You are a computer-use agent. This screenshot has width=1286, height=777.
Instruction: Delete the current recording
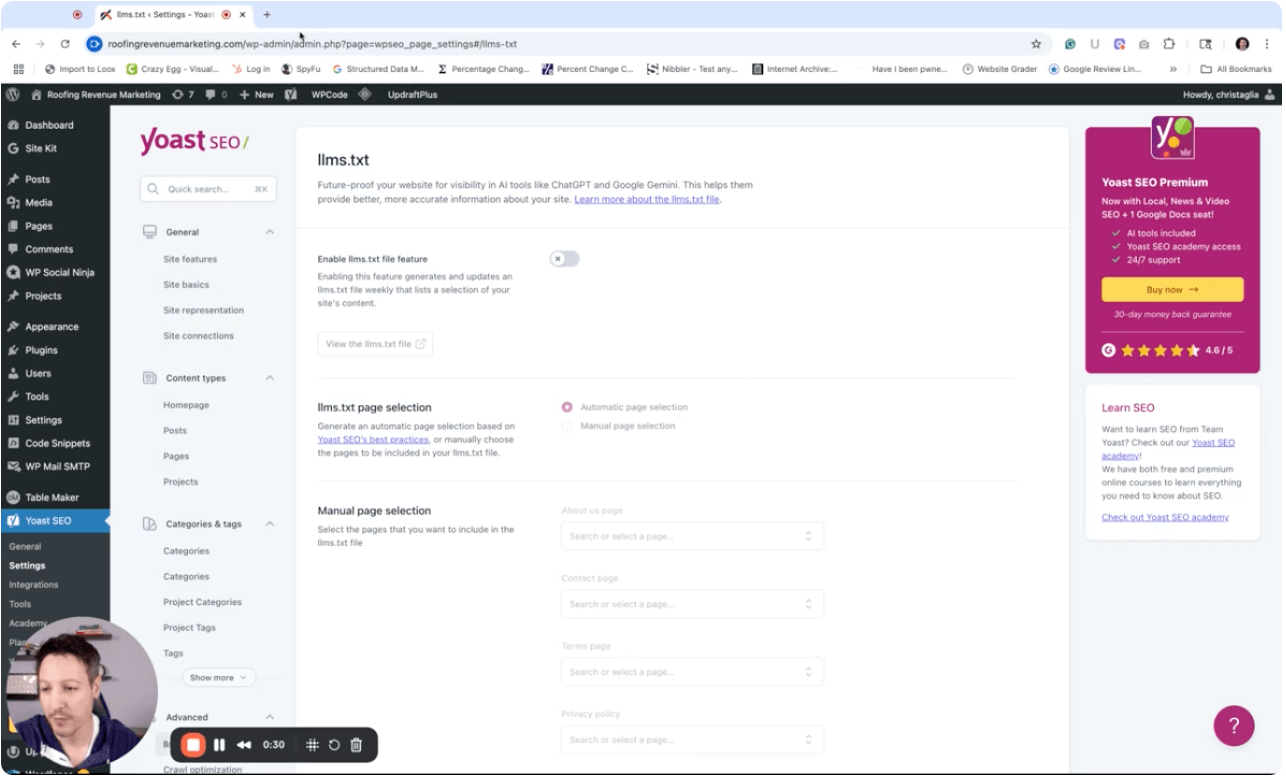[x=356, y=744]
